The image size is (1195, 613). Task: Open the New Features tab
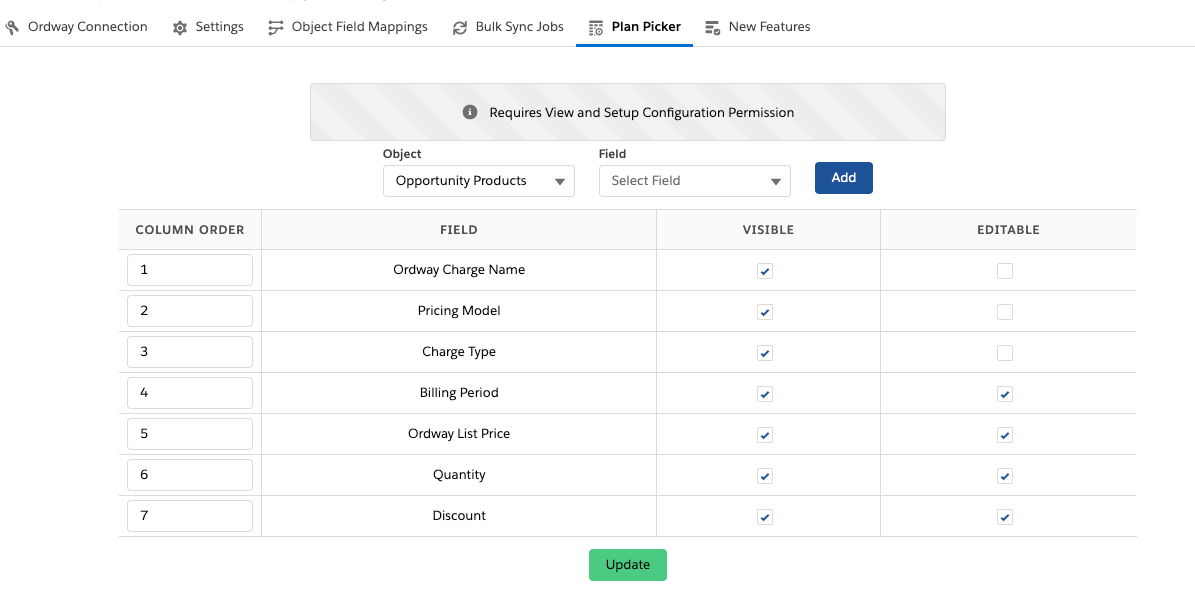point(758,27)
